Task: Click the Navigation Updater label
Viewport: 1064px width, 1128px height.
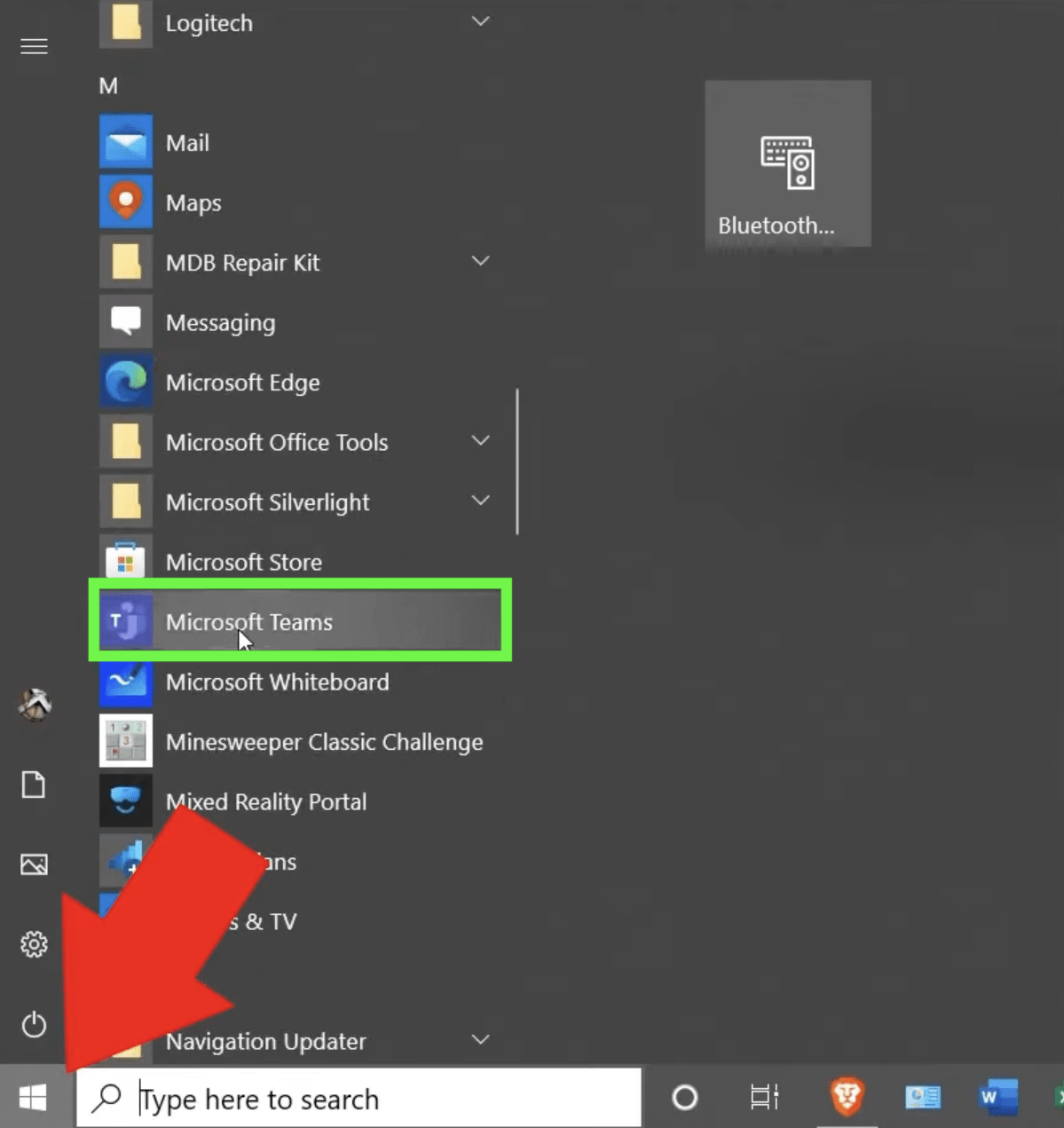Action: [265, 1041]
